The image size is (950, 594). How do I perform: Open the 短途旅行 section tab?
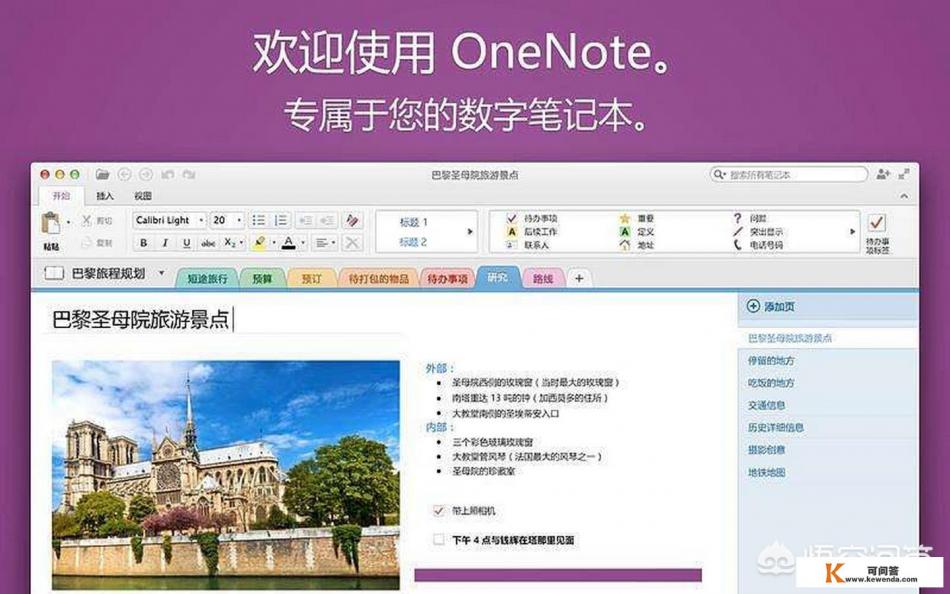[207, 279]
